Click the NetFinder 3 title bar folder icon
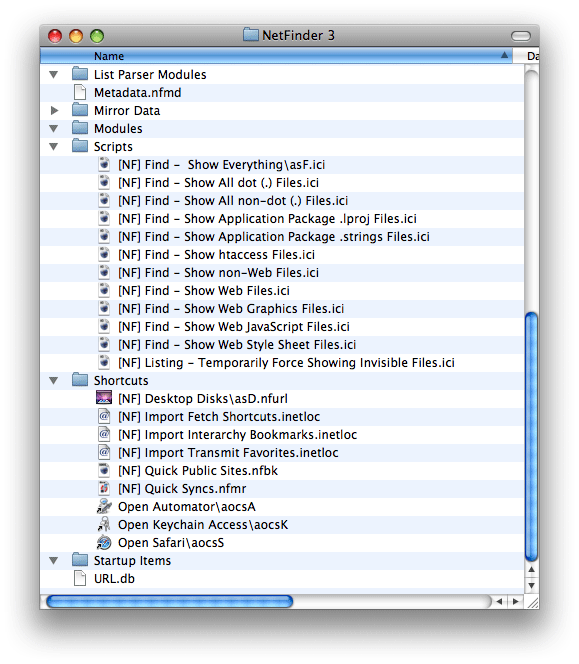The image size is (579, 664). pyautogui.click(x=251, y=35)
